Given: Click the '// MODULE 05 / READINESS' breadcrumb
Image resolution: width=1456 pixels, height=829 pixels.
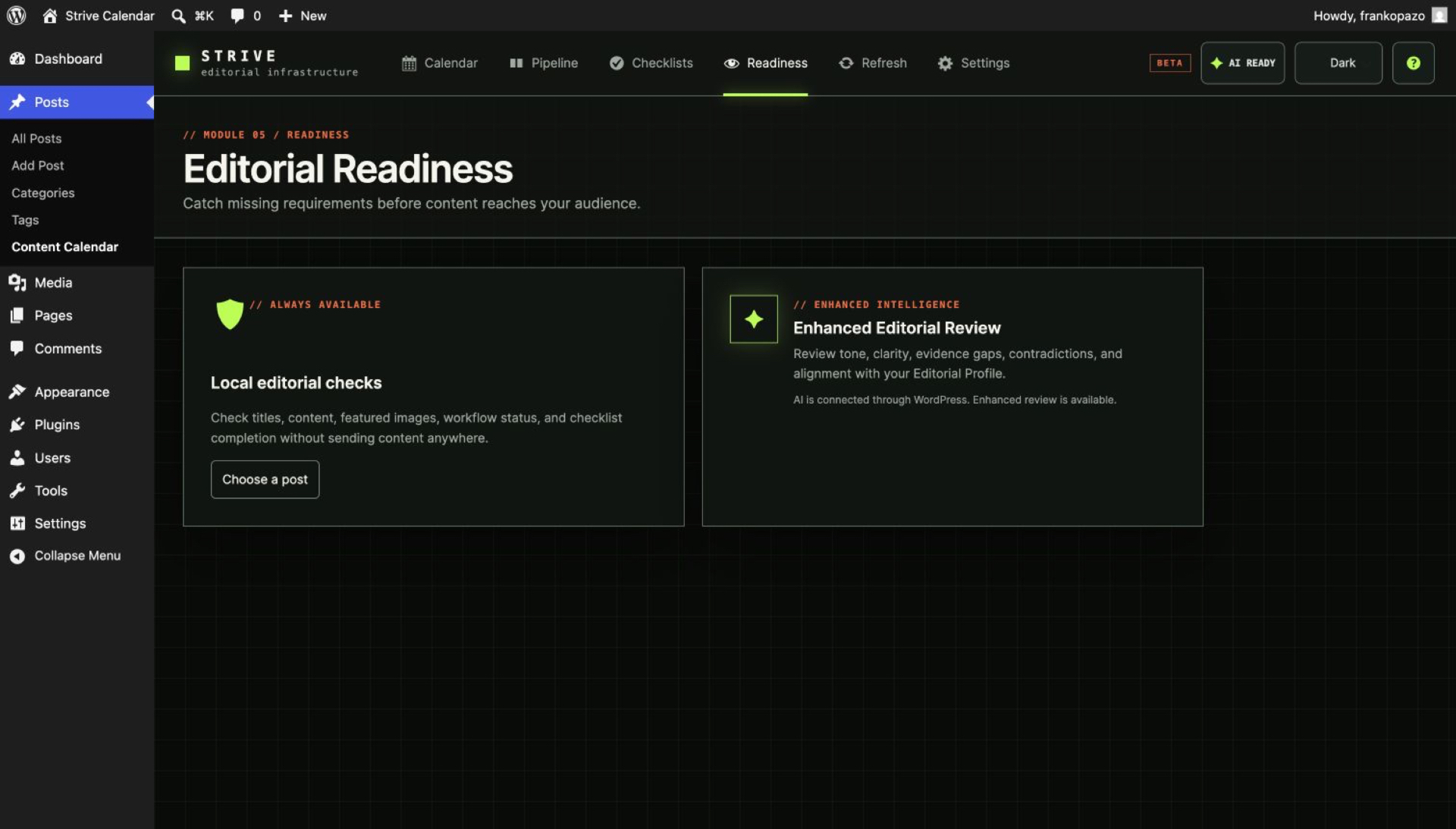Looking at the screenshot, I should pyautogui.click(x=266, y=135).
